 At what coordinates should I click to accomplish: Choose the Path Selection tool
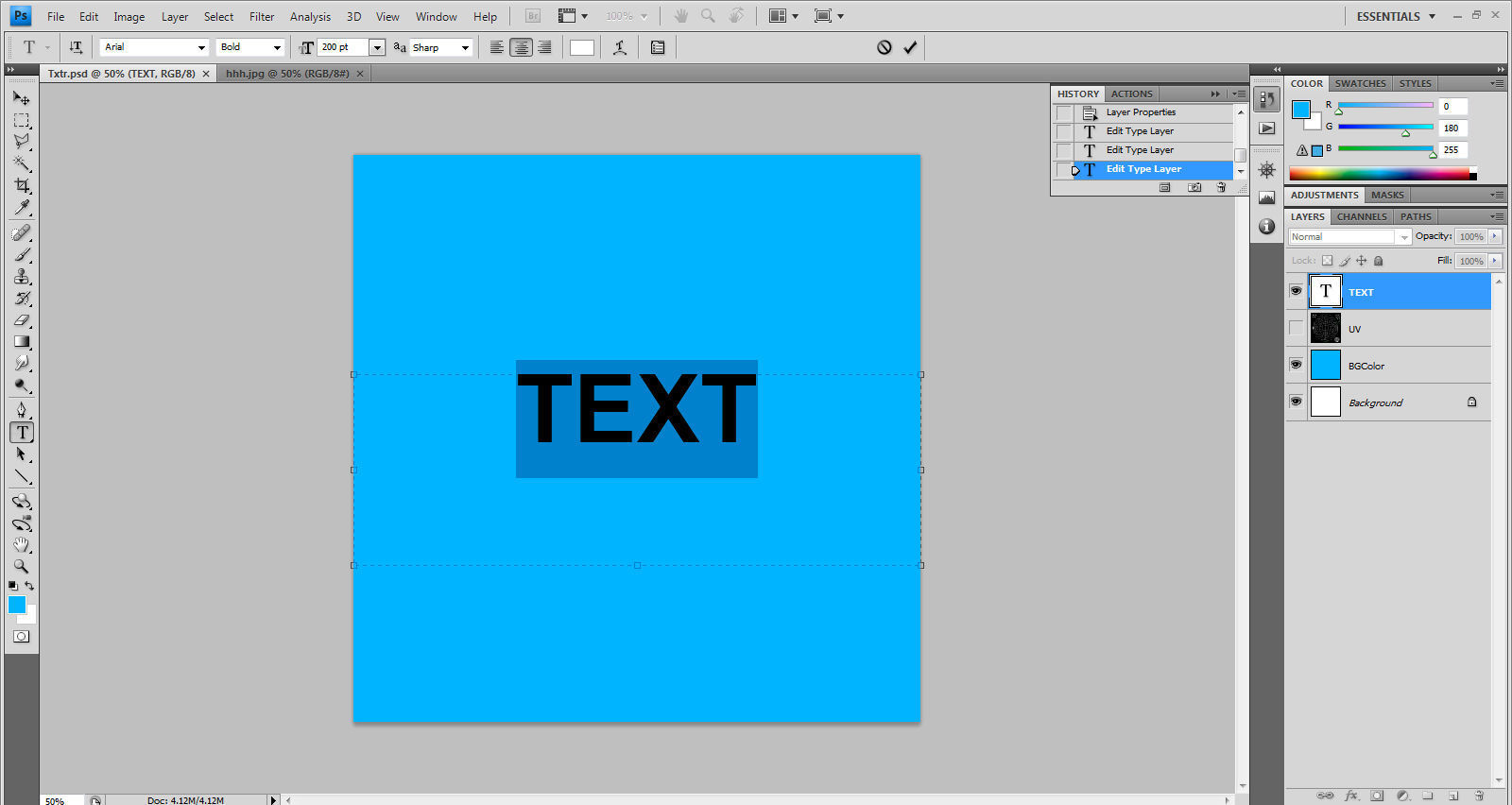[x=22, y=454]
